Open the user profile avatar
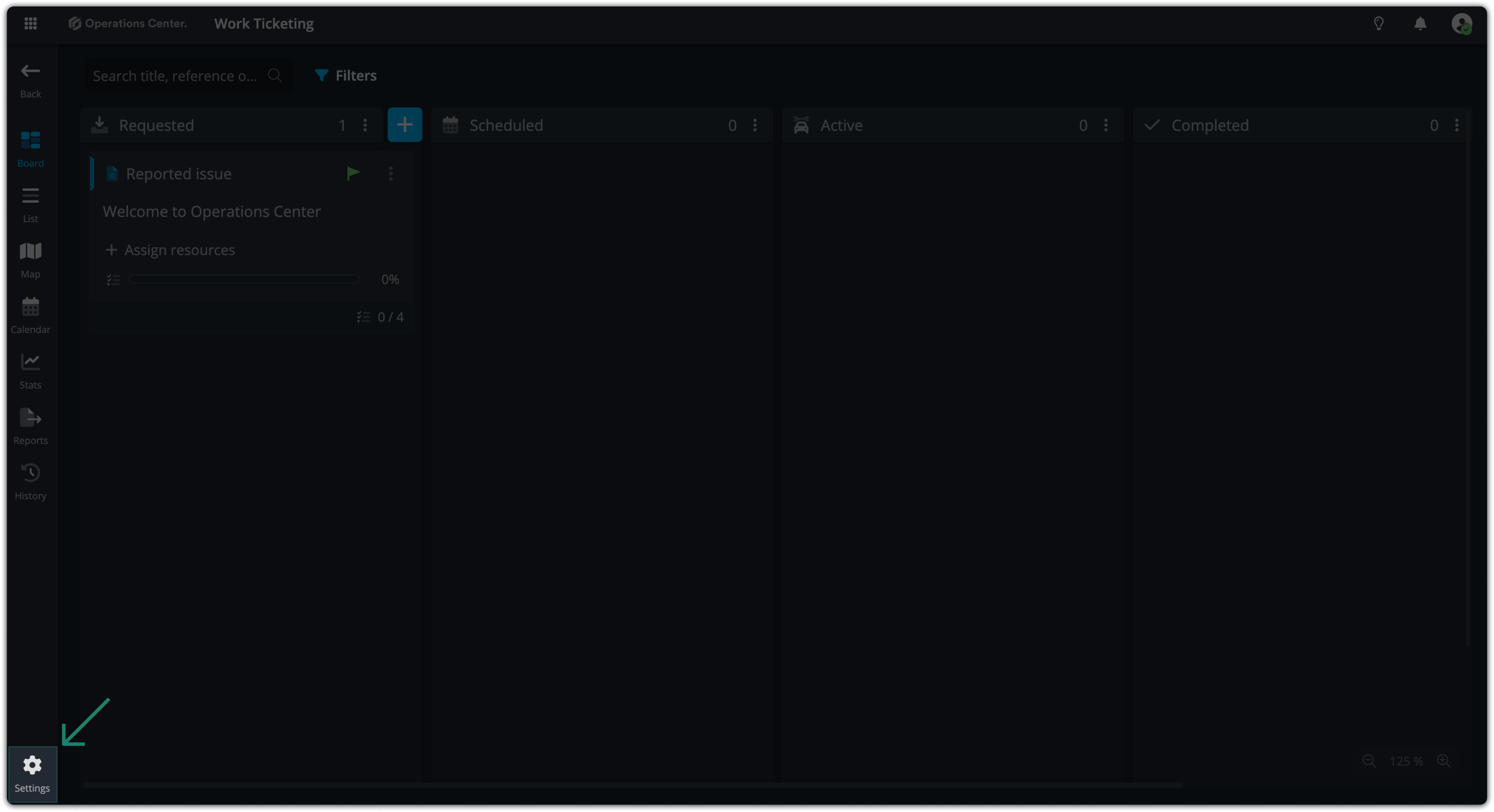Image resolution: width=1494 pixels, height=812 pixels. (x=1461, y=24)
